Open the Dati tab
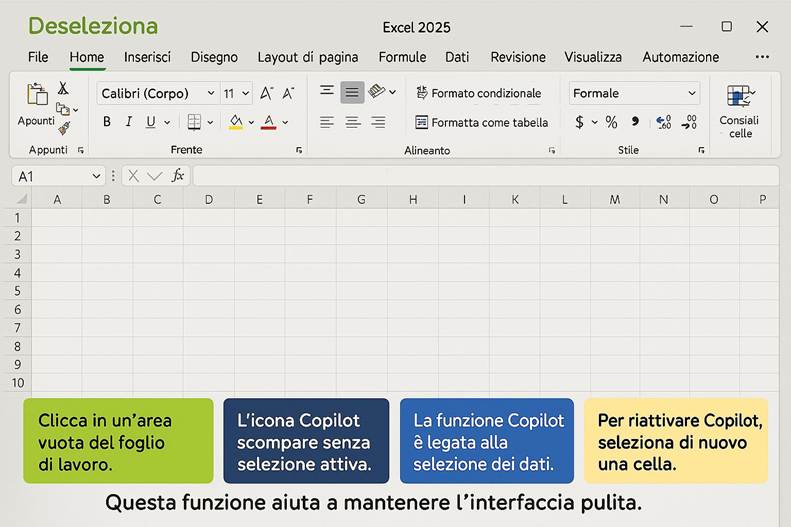The width and height of the screenshot is (791, 527). pos(457,57)
